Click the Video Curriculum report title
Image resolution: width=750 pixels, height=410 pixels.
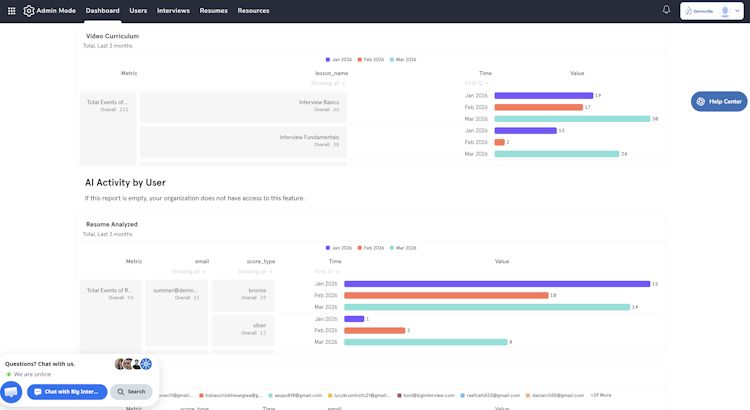tap(112, 36)
